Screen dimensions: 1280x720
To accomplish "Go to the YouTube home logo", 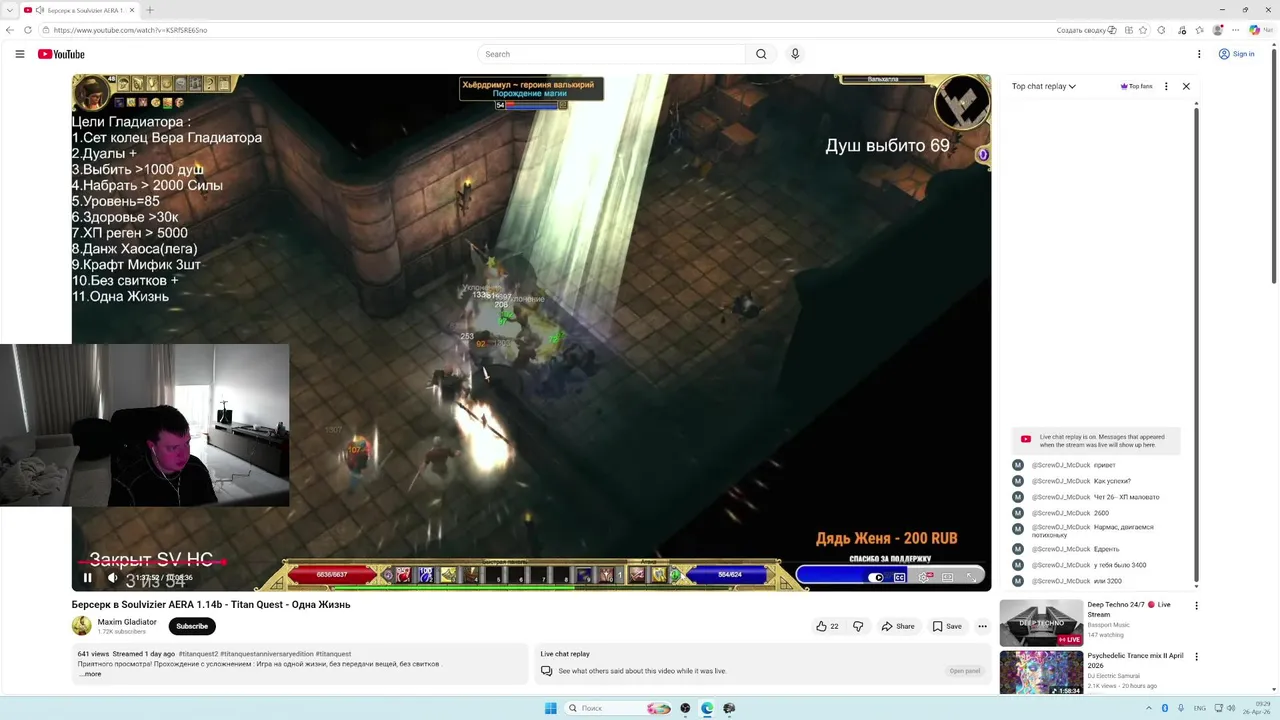I will coord(61,54).
